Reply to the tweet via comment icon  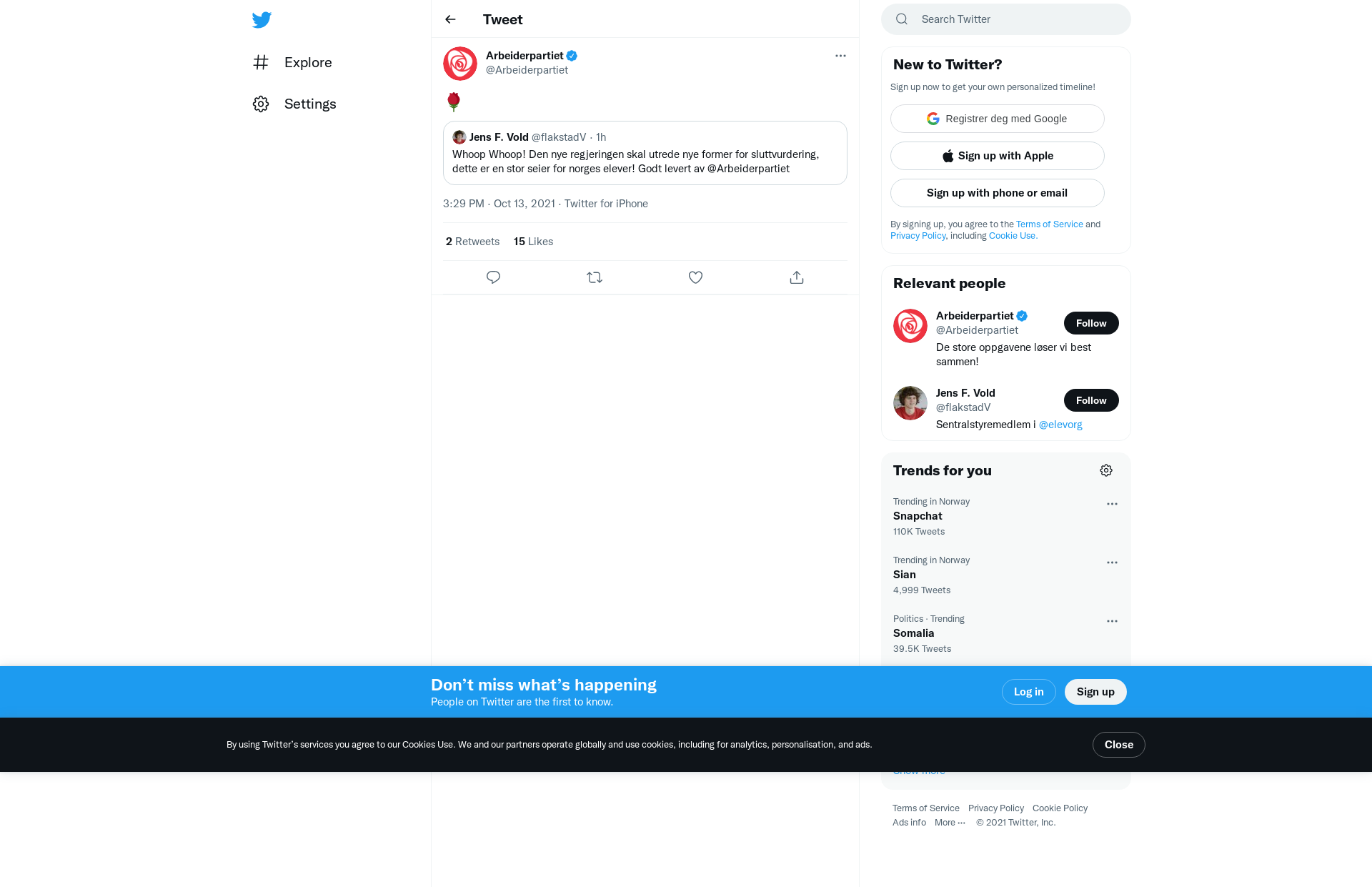(493, 277)
